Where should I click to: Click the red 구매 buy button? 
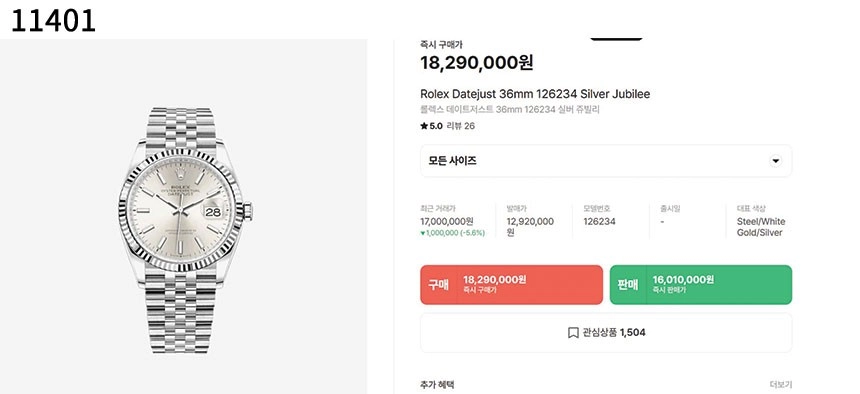click(511, 284)
